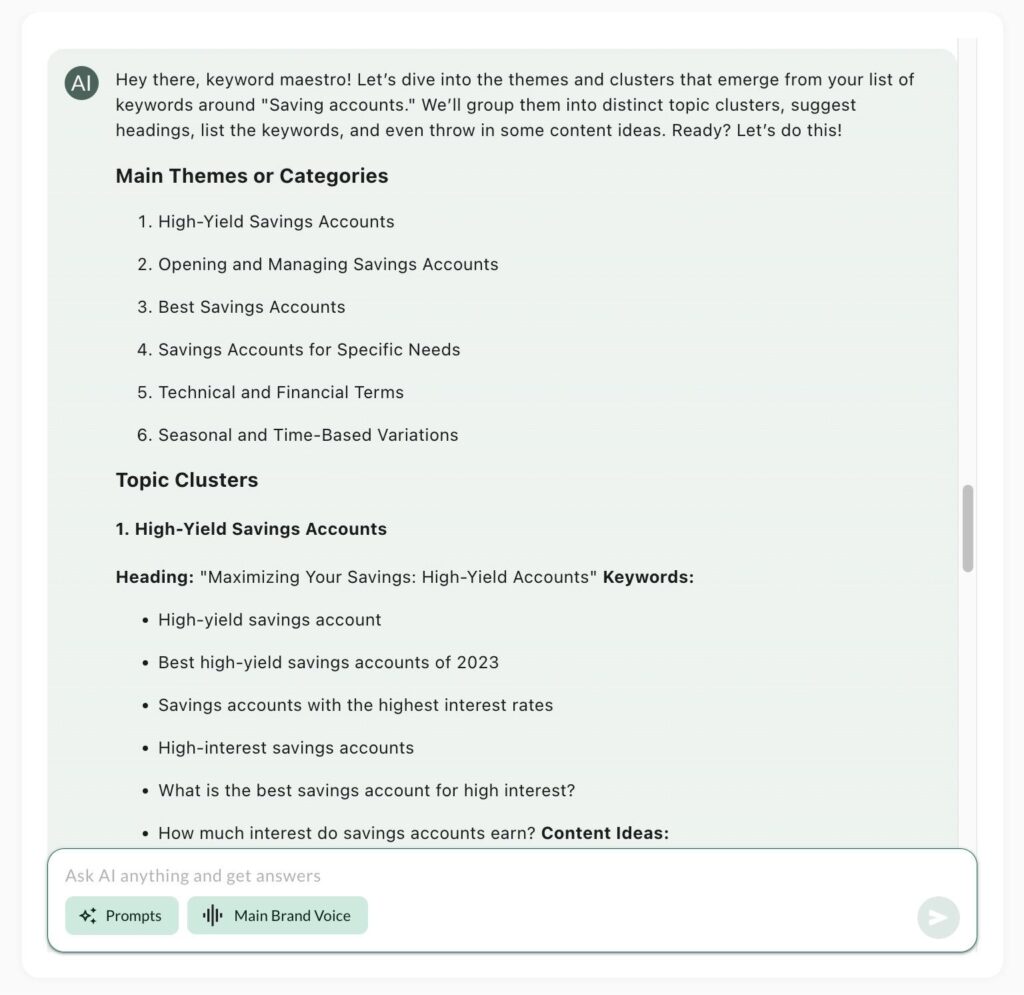This screenshot has height=995, width=1024.
Task: Open the Prompts button
Action: click(121, 915)
